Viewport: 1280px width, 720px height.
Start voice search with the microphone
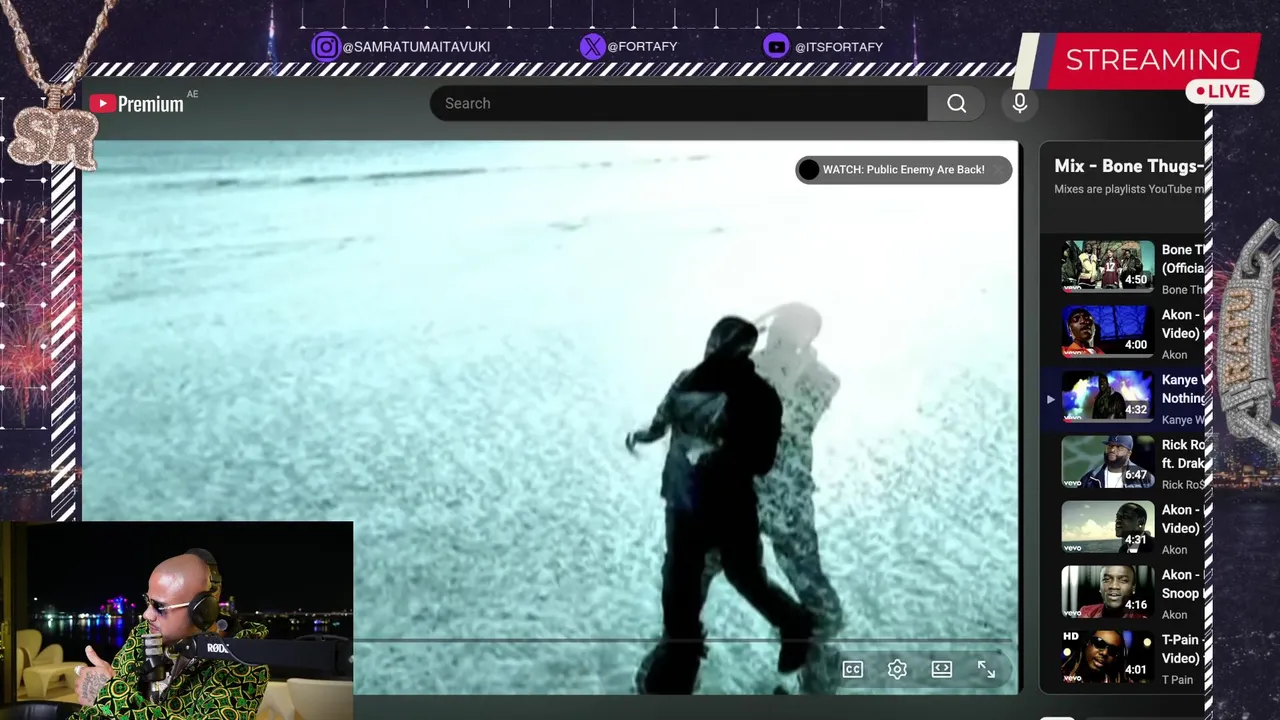(1020, 103)
